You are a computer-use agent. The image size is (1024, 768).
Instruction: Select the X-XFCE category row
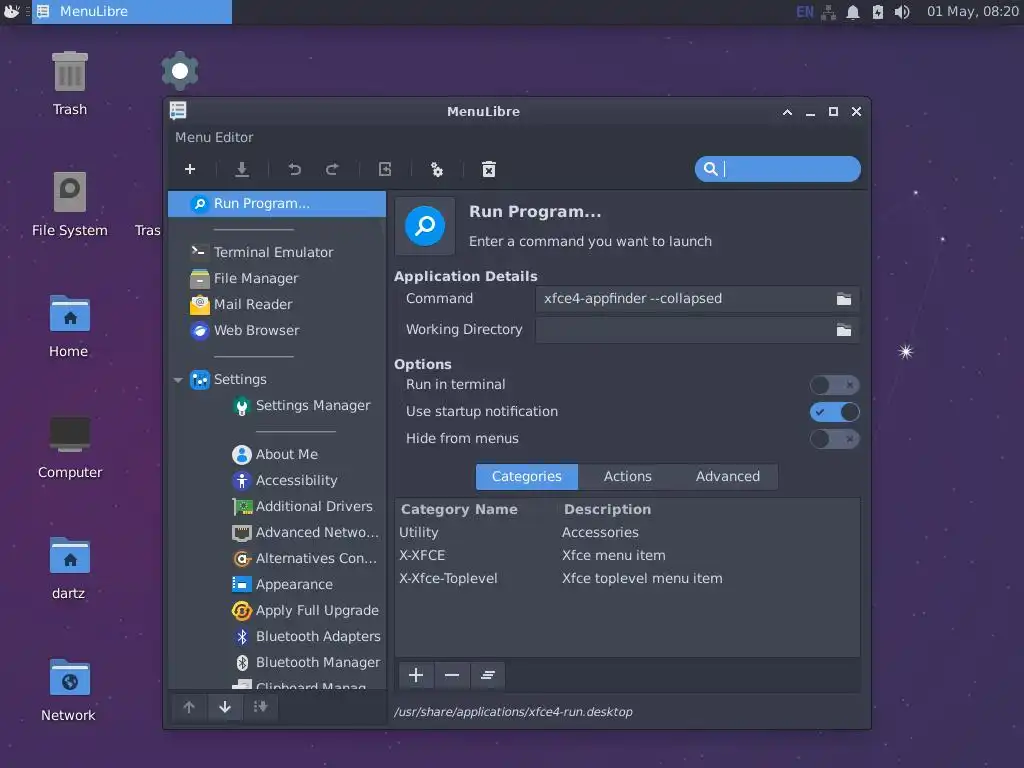[627, 555]
